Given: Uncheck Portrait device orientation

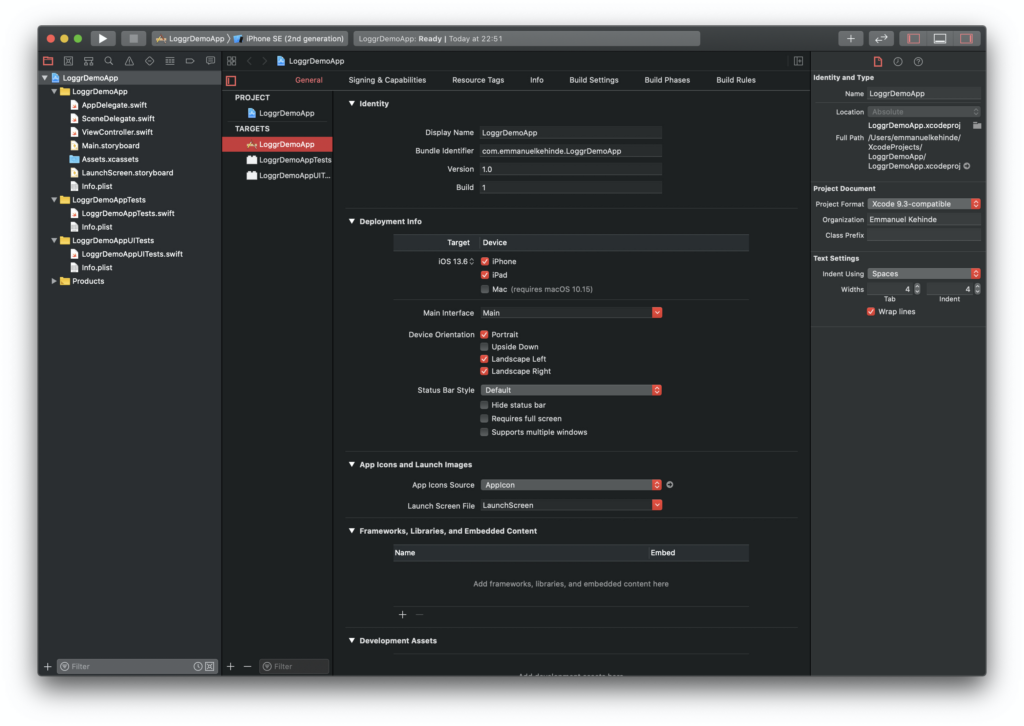Looking at the screenshot, I should point(484,334).
